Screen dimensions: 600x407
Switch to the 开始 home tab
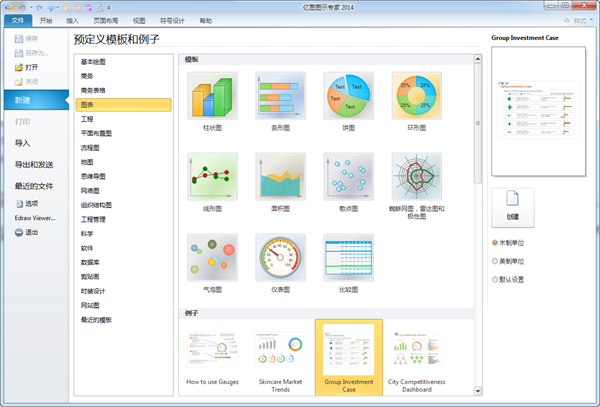46,21
